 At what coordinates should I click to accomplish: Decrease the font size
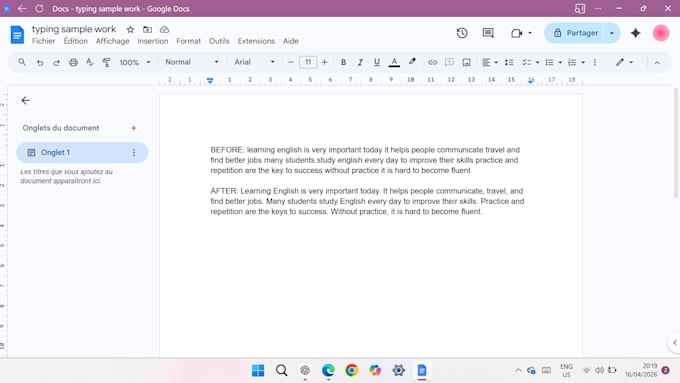click(x=291, y=62)
